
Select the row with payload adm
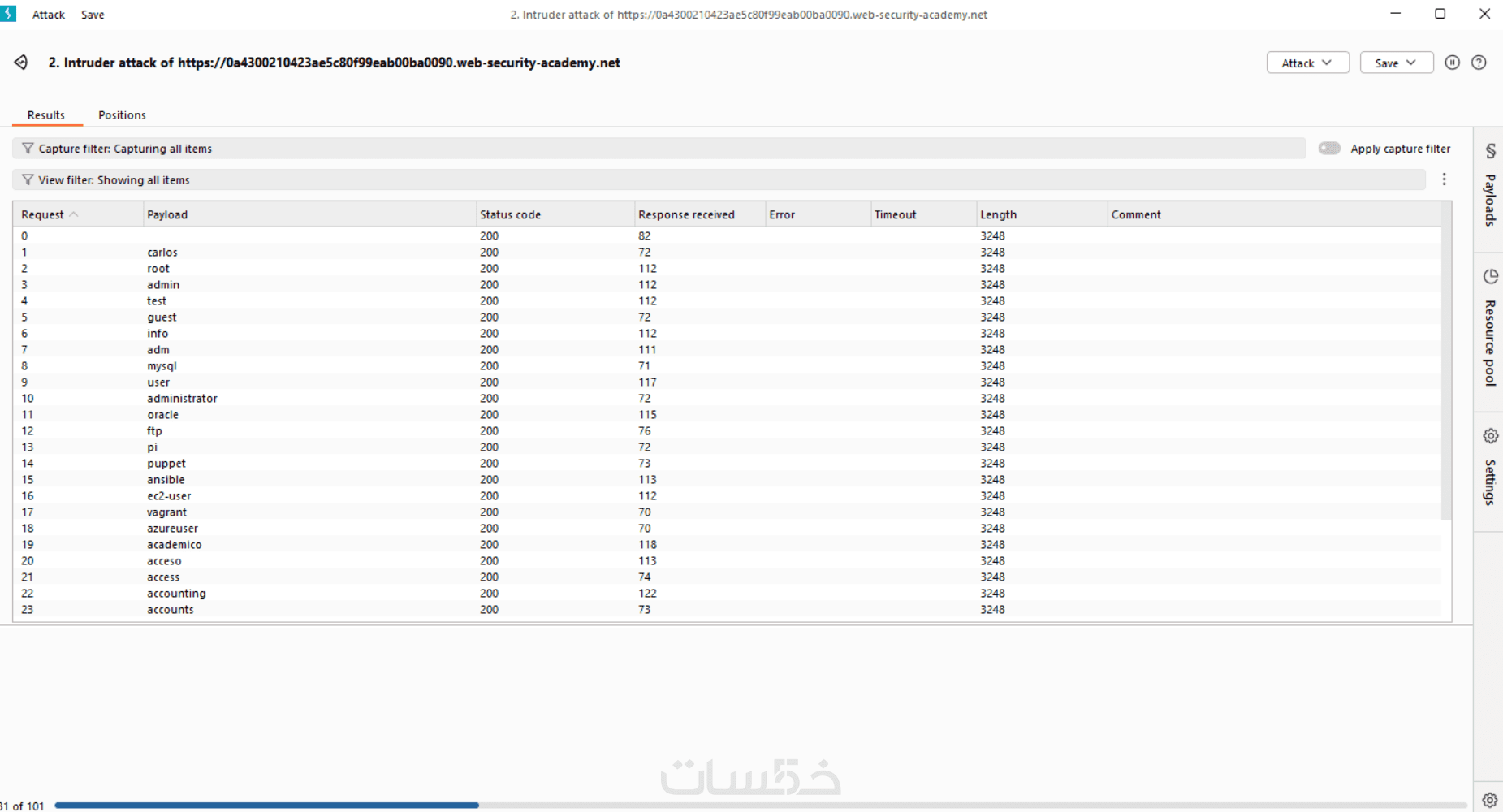727,350
